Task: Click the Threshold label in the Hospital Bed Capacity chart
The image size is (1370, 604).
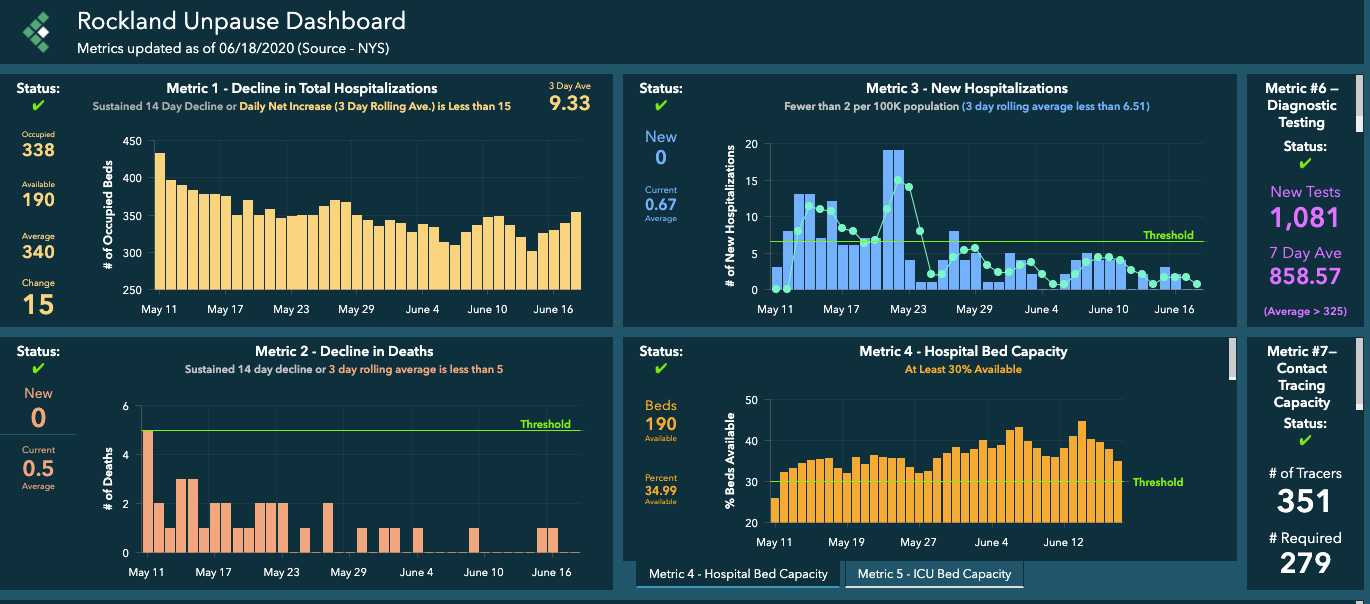Action: tap(1157, 482)
